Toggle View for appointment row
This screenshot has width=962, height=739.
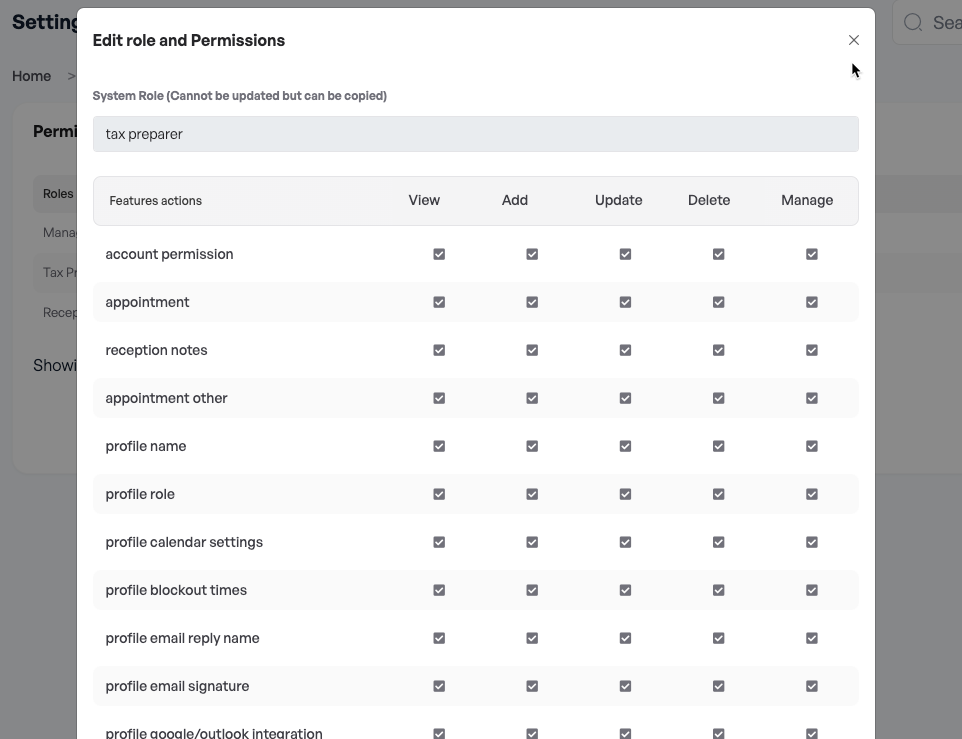coord(439,302)
